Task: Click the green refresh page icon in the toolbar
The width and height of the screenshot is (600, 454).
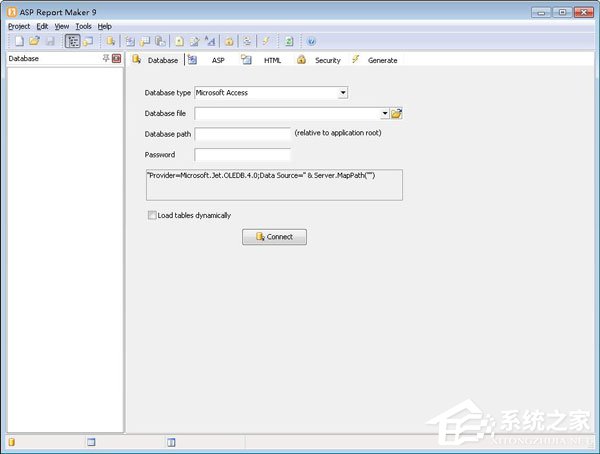Action: (289, 41)
